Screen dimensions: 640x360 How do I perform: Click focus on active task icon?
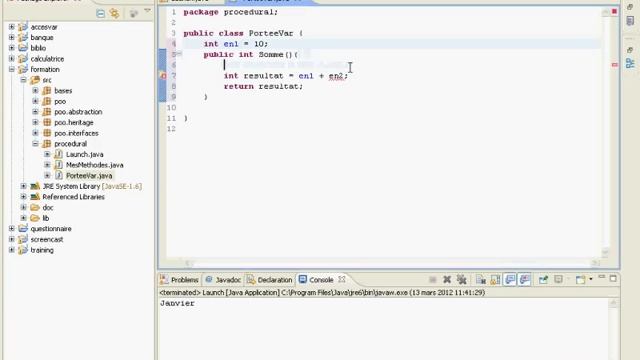click(x=133, y=13)
